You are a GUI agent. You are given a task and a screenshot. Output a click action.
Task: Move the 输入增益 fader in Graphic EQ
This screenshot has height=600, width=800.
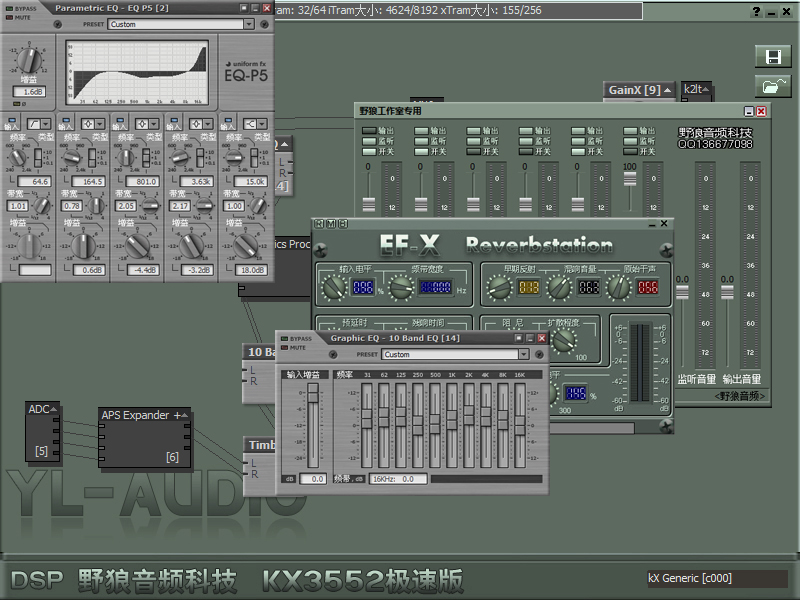tap(313, 394)
